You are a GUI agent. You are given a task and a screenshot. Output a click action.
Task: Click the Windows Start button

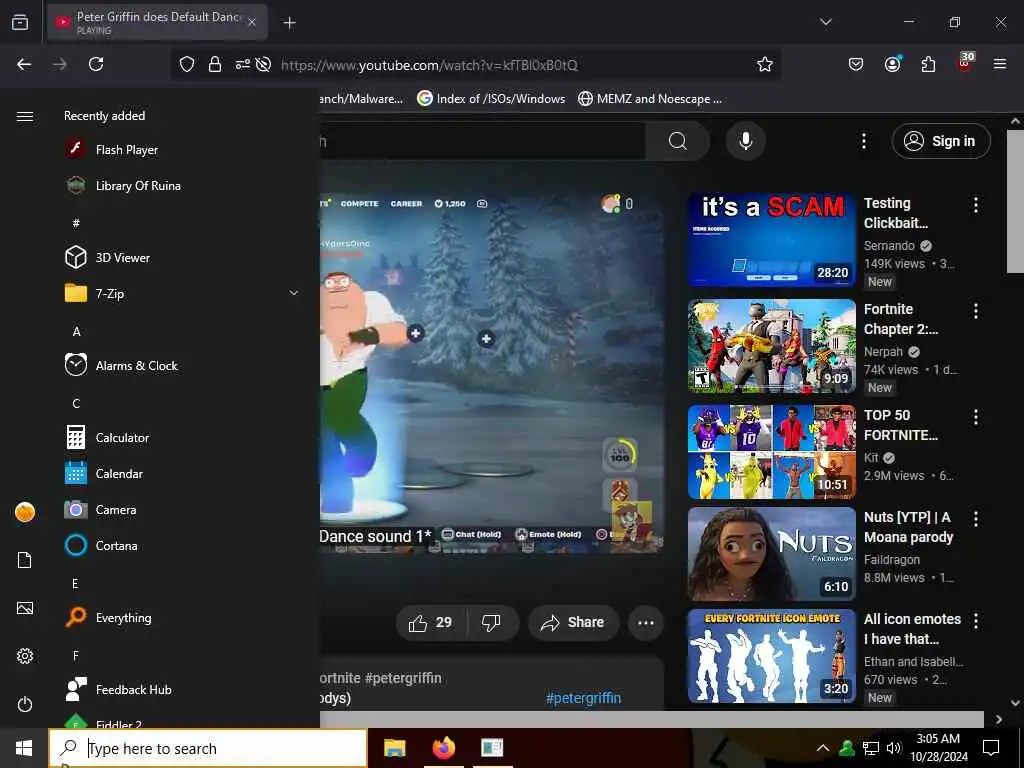pos(24,748)
